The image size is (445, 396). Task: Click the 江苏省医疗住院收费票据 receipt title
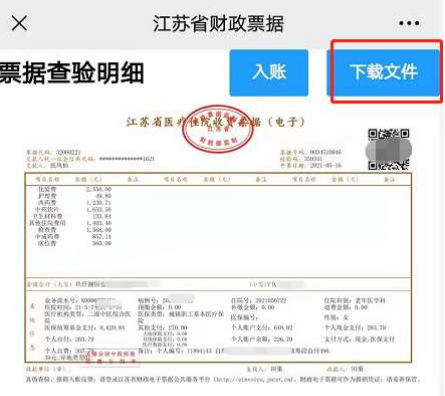[x=216, y=122]
